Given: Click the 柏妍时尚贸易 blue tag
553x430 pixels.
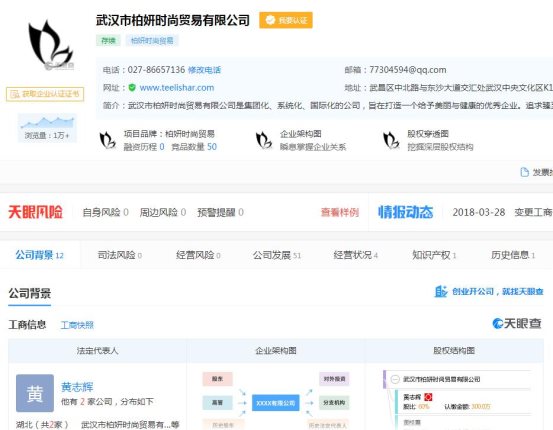Looking at the screenshot, I should tap(152, 41).
